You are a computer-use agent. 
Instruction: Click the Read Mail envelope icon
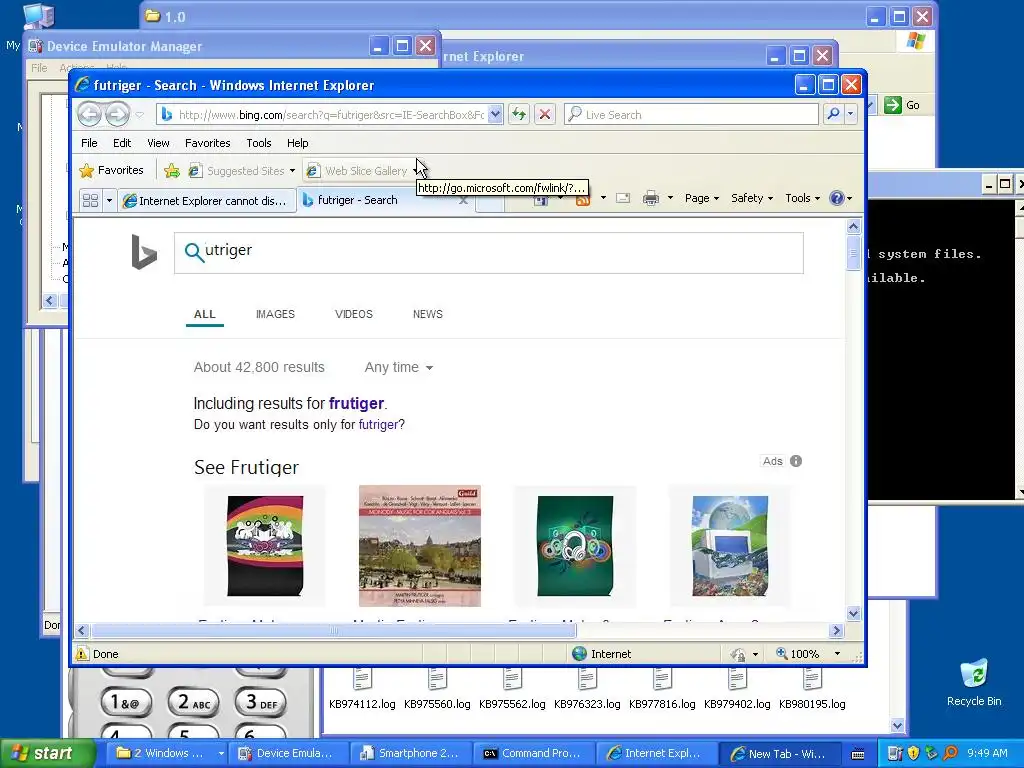coord(623,198)
